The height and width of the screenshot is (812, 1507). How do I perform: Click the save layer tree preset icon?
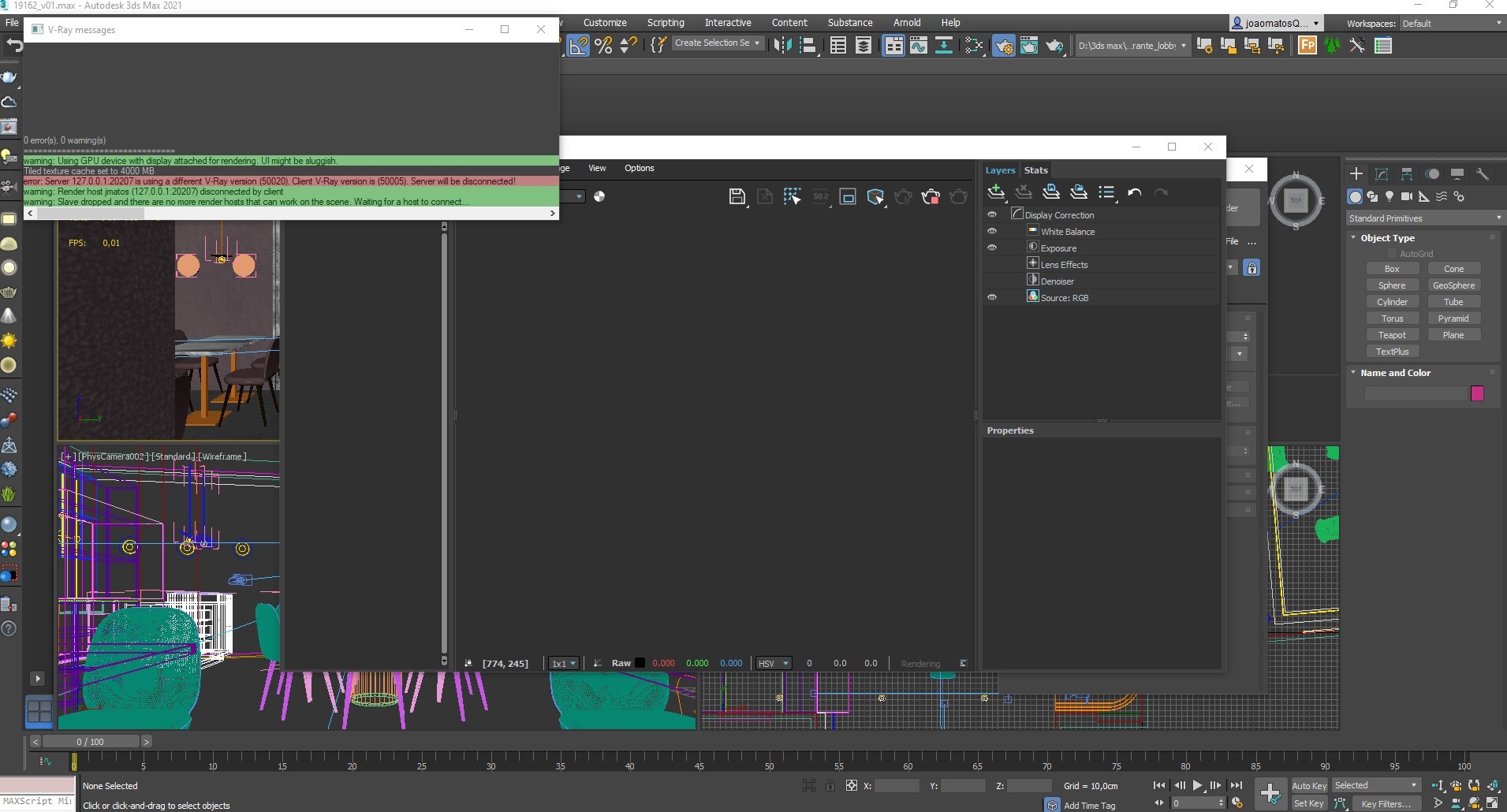1050,192
